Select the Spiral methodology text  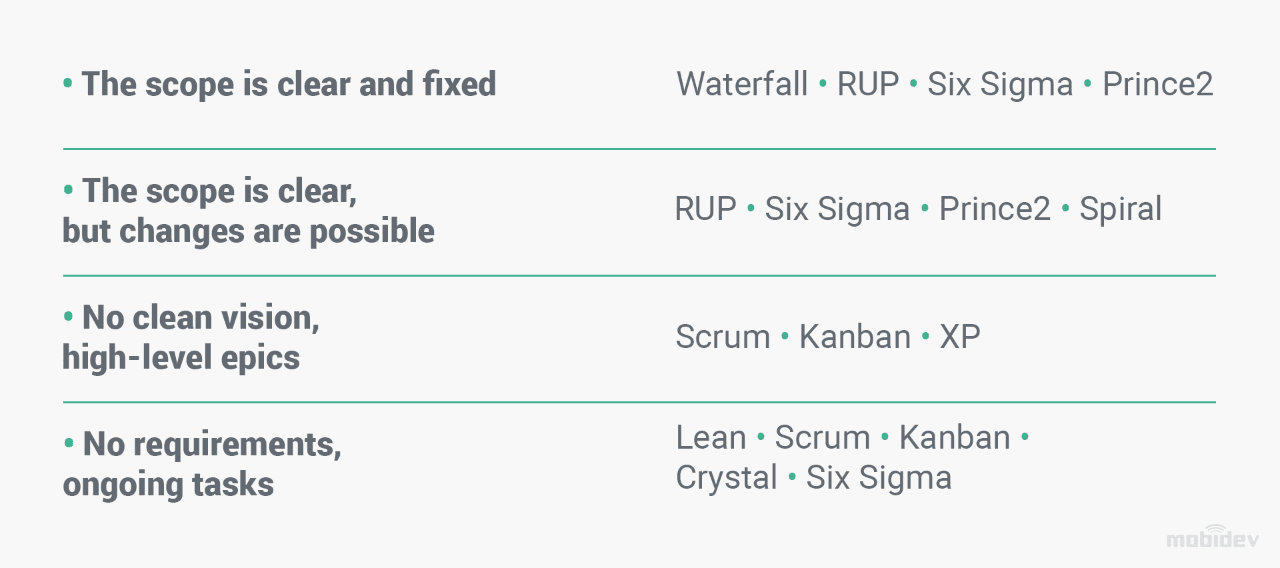pos(1120,209)
